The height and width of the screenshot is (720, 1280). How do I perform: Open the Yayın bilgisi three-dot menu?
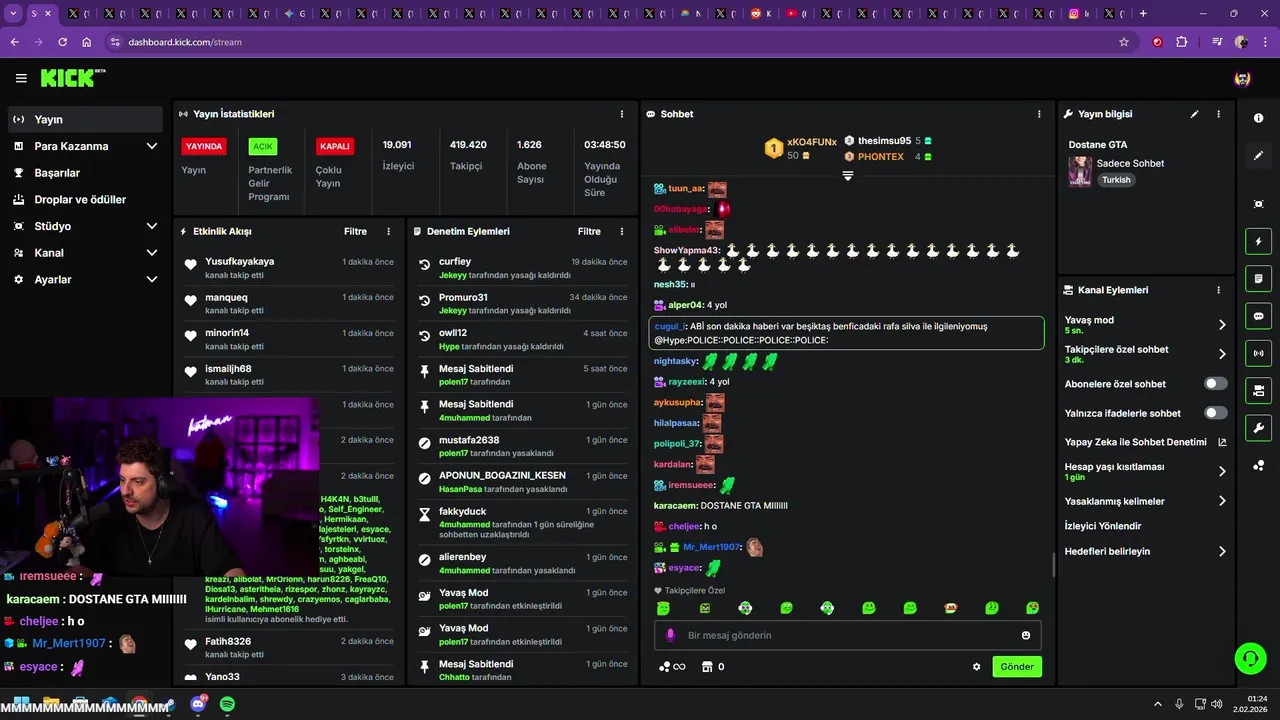coord(1218,114)
